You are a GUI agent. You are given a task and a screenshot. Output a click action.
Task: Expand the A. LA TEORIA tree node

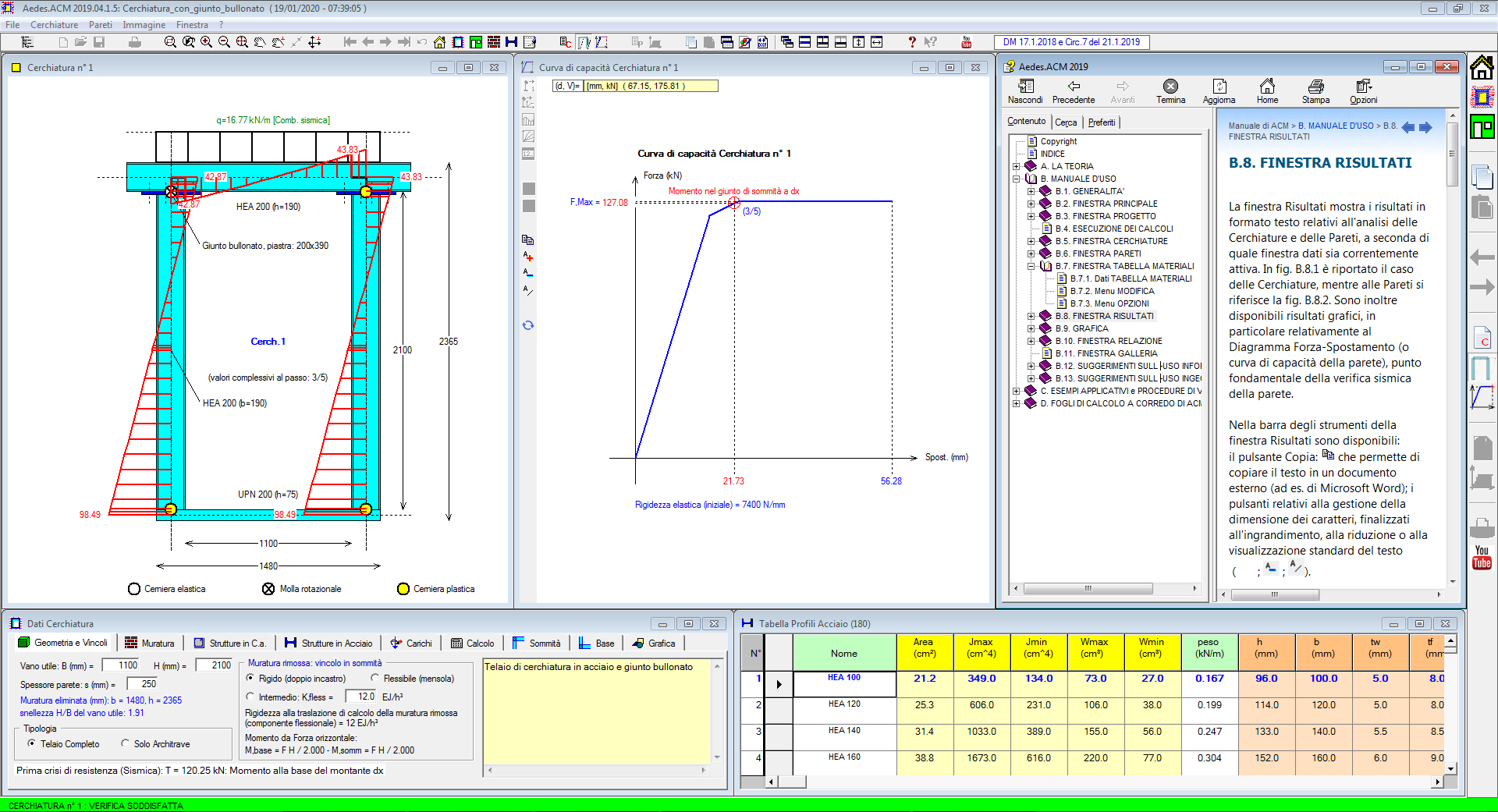[x=1017, y=166]
